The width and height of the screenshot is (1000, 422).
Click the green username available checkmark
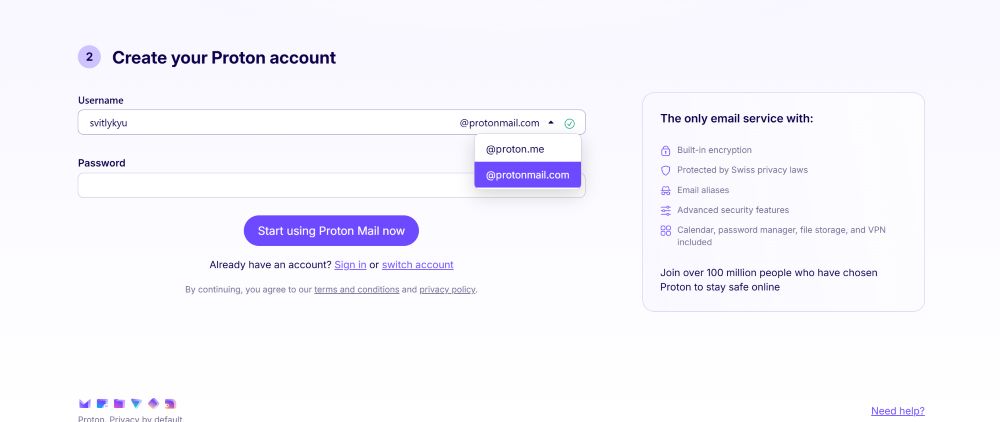pos(570,124)
